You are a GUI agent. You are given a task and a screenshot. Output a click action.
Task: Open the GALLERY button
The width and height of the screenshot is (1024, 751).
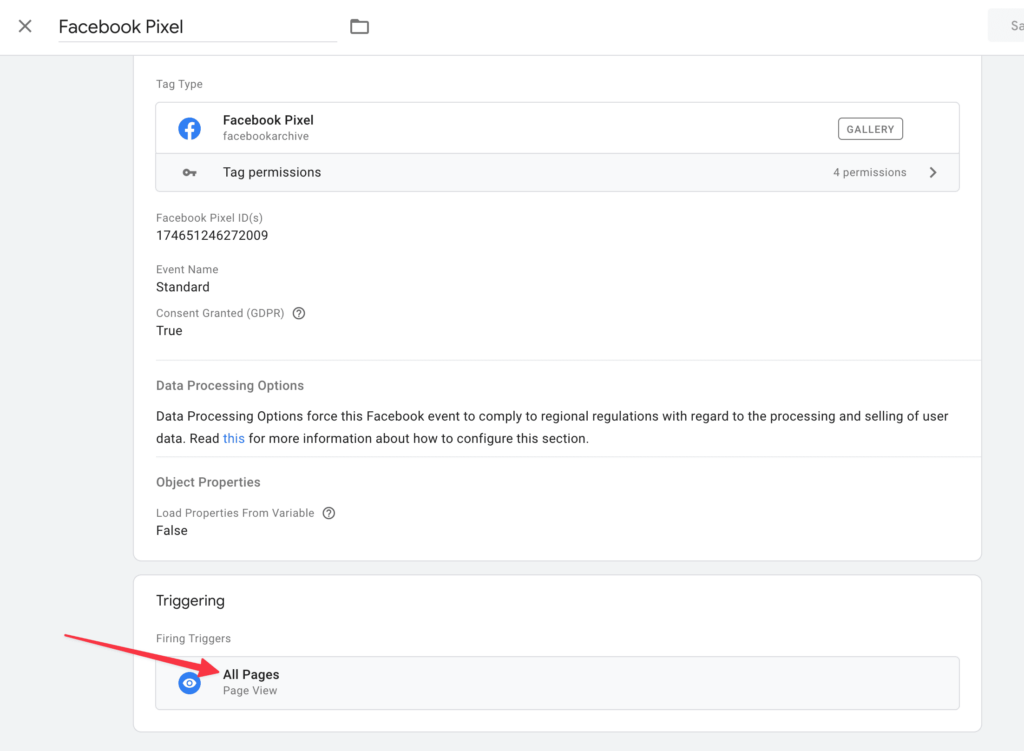click(x=870, y=129)
